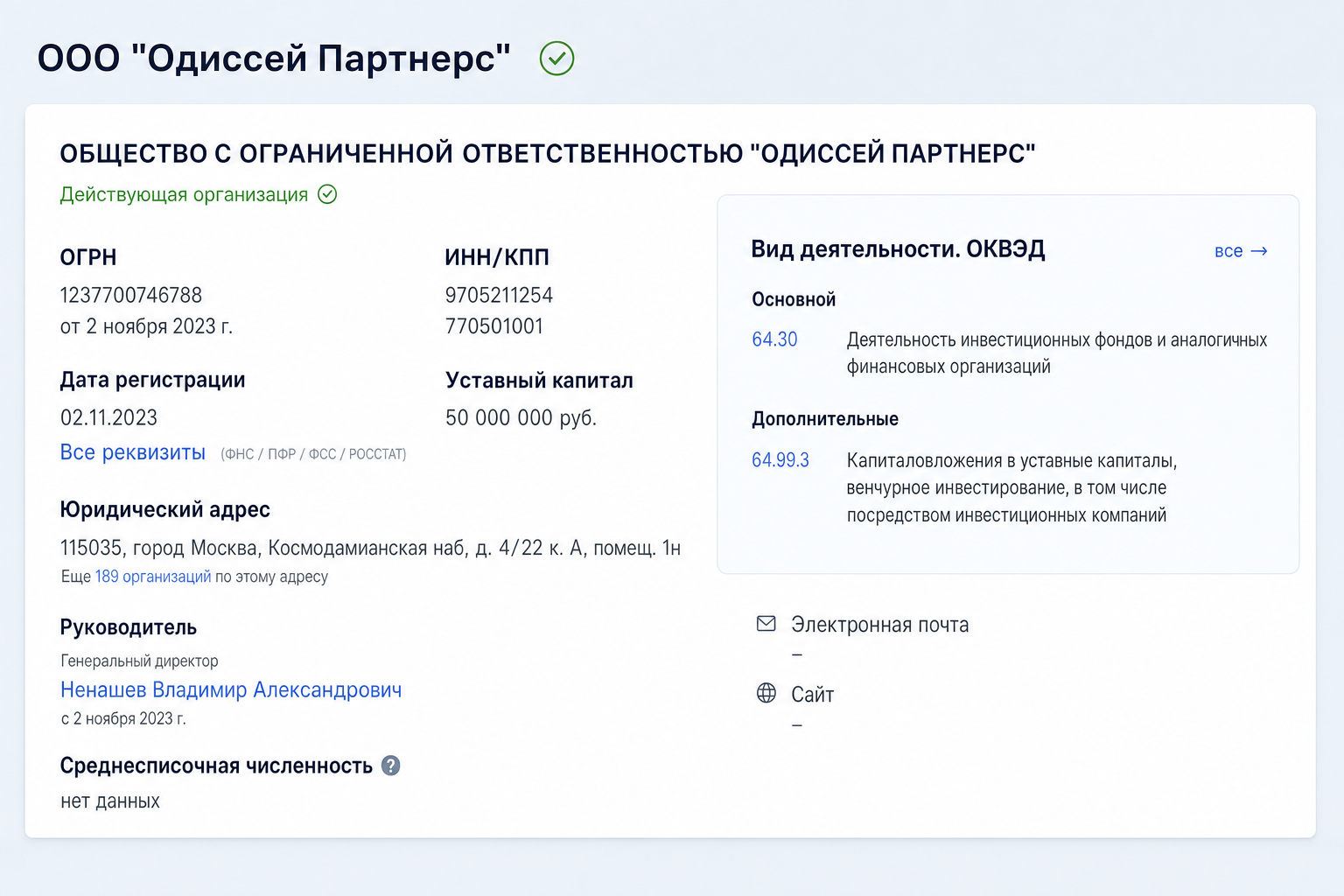Open Все реквизиты link
This screenshot has height=896, width=1344.
(x=133, y=452)
